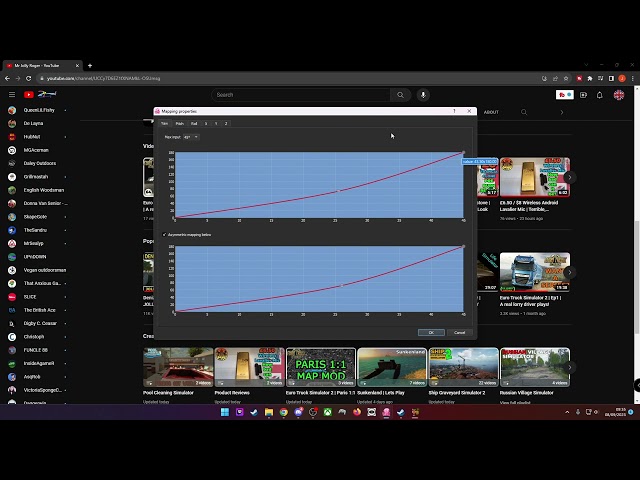Viewport: 640px width, 480px height.
Task: Open The British Ace channel link
Action: pyautogui.click(x=39, y=310)
